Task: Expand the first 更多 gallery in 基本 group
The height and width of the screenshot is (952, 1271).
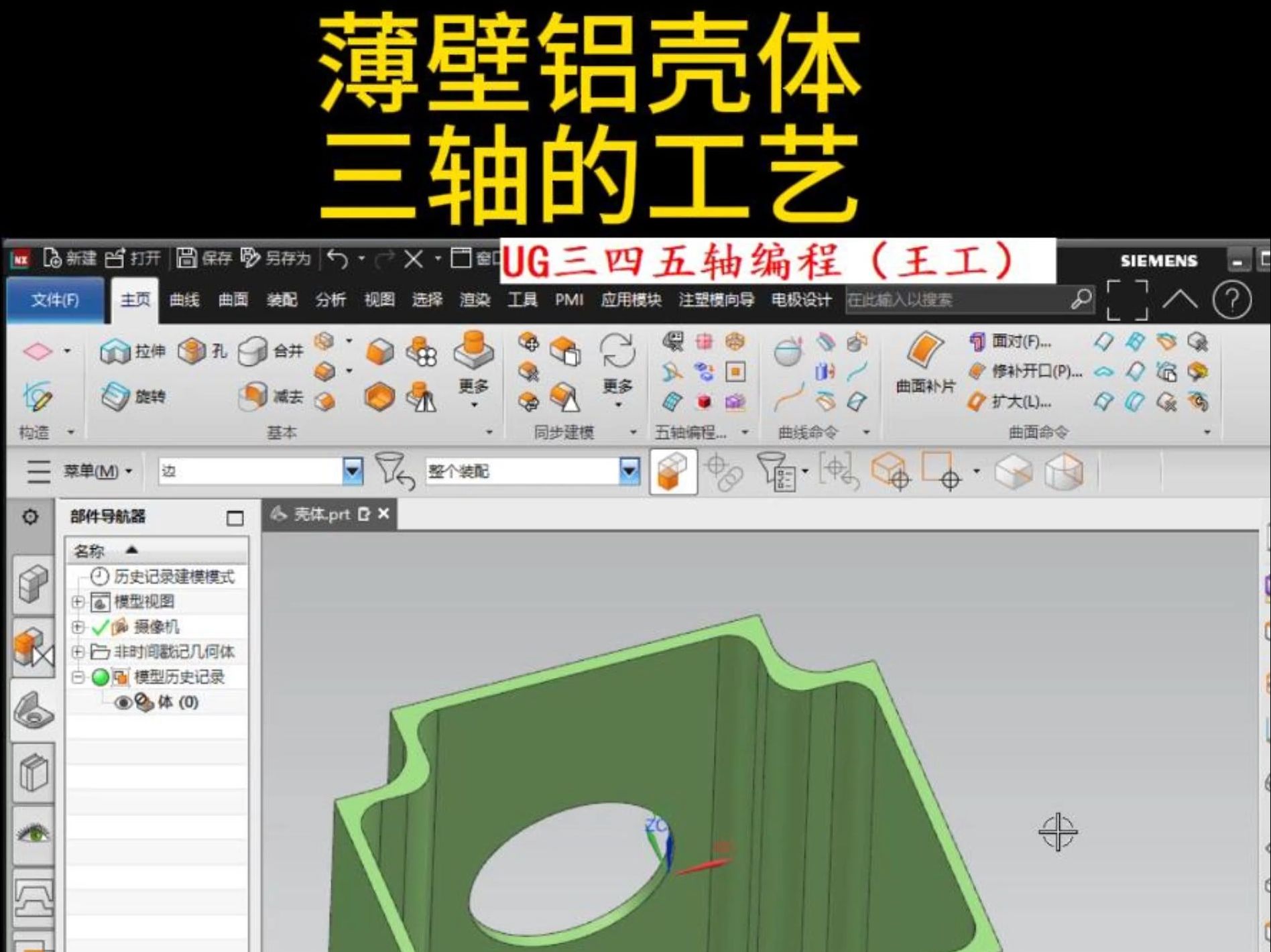Action: tap(473, 370)
